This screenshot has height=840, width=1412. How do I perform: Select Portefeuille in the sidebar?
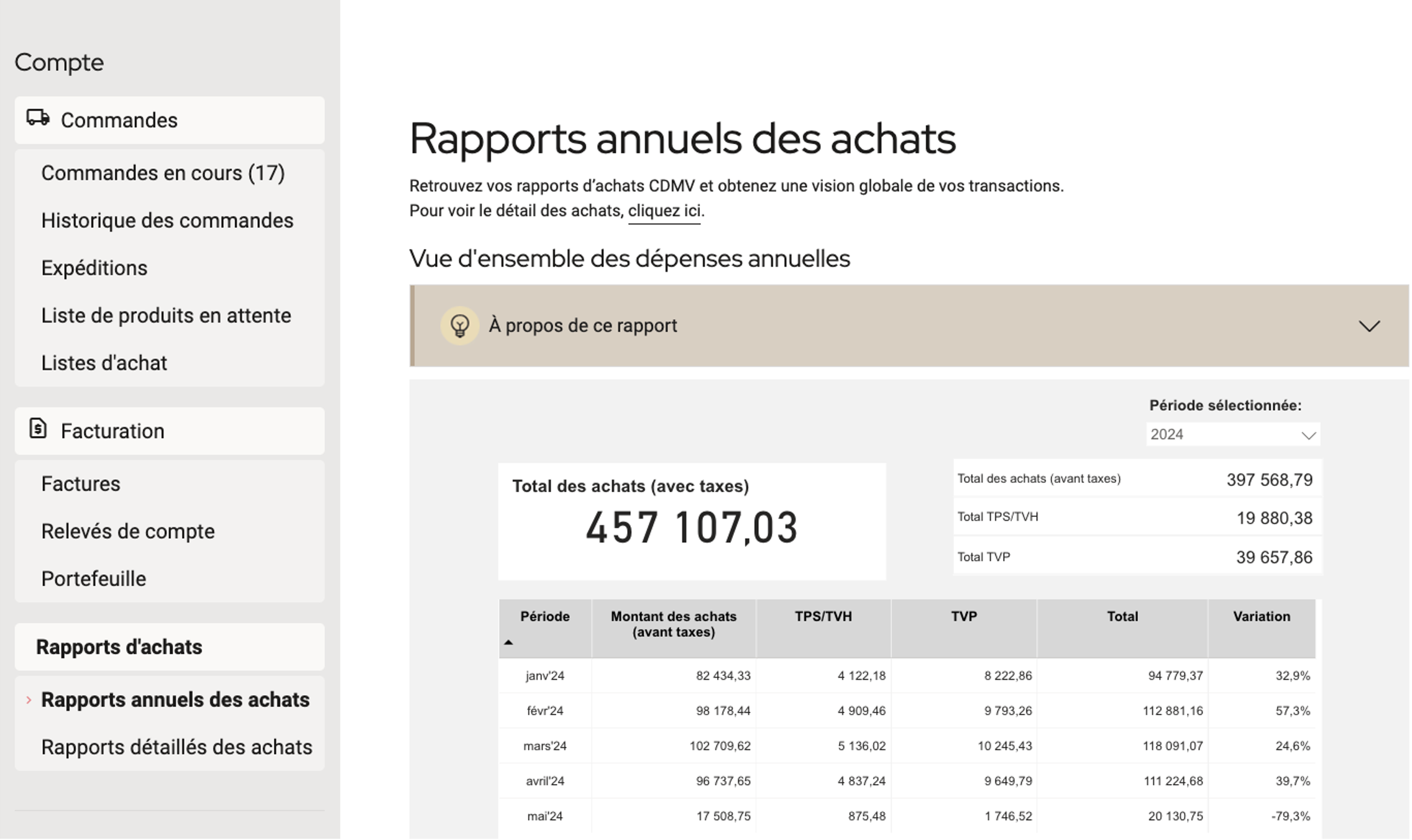click(x=94, y=578)
